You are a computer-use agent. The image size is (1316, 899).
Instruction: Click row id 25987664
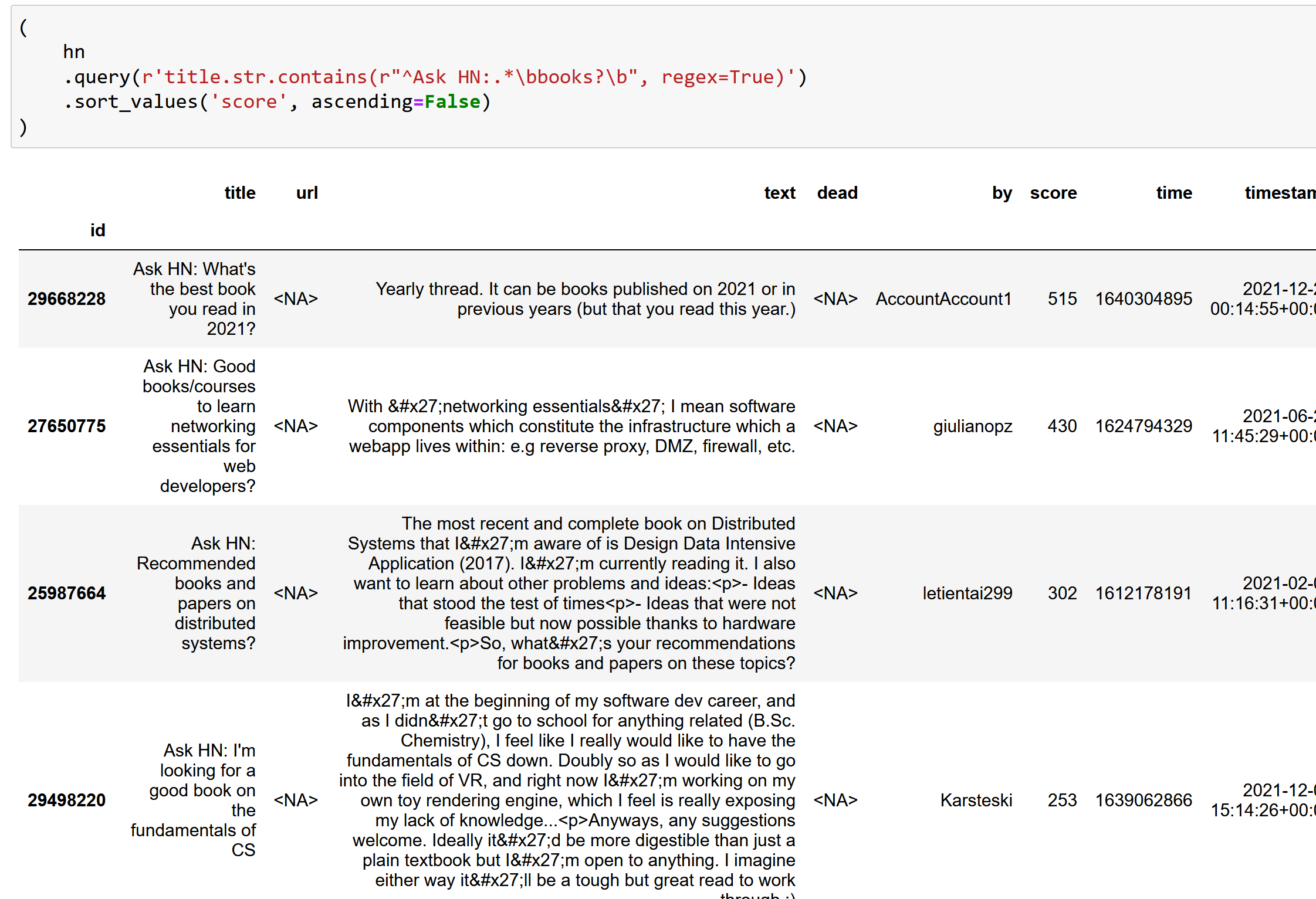[x=66, y=593]
